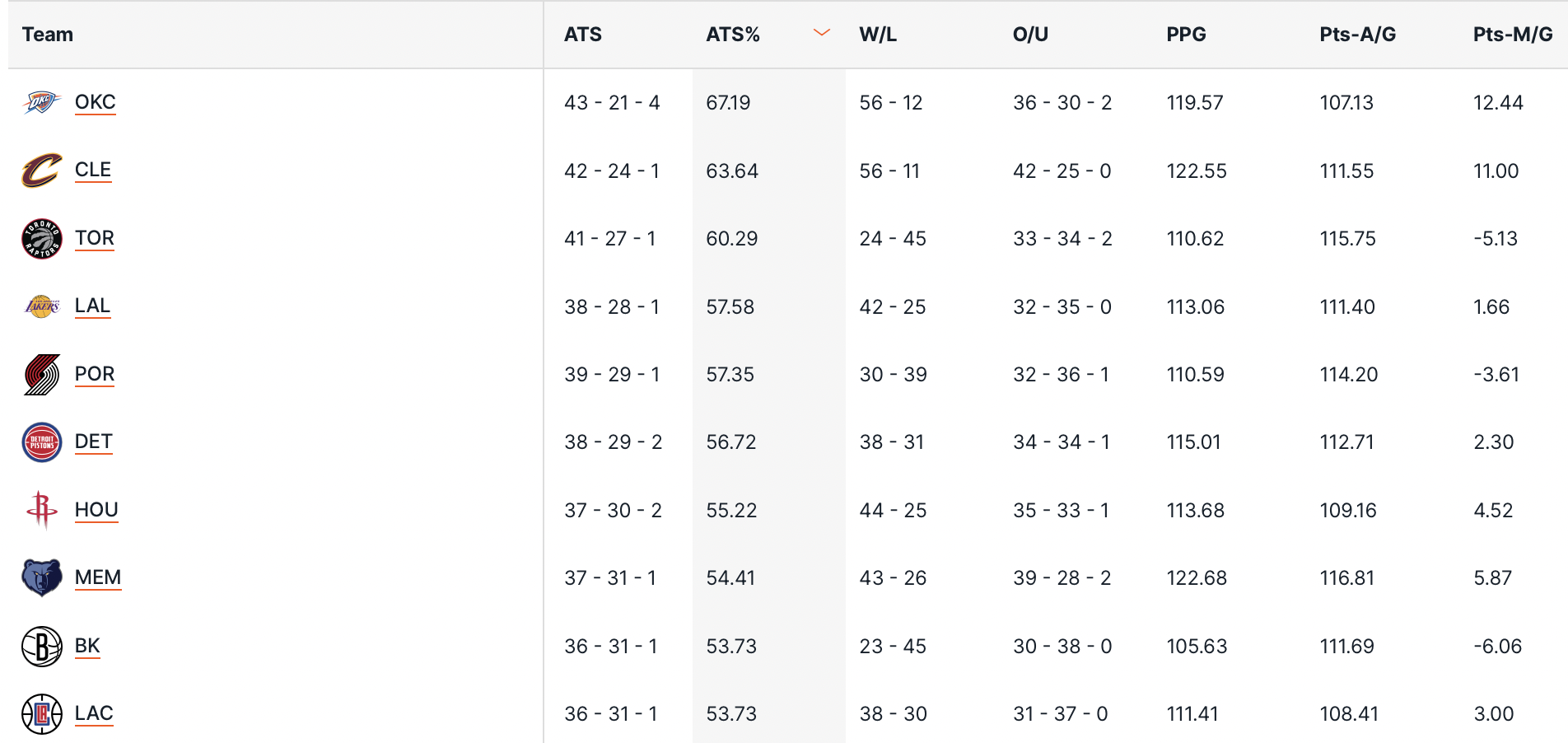
Task: Open the OKC team link
Action: point(96,102)
